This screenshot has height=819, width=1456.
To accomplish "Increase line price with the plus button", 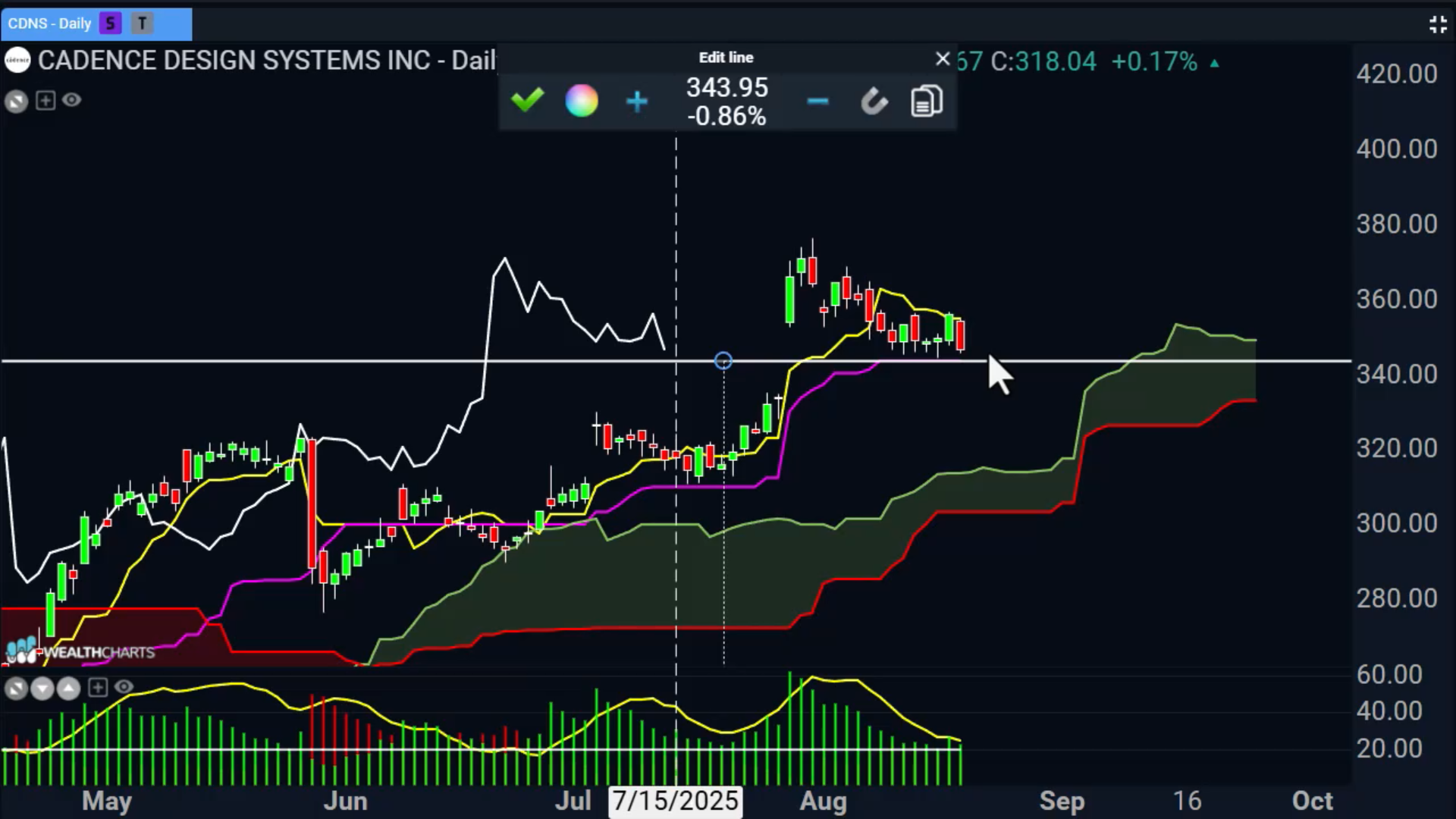I will point(637,101).
